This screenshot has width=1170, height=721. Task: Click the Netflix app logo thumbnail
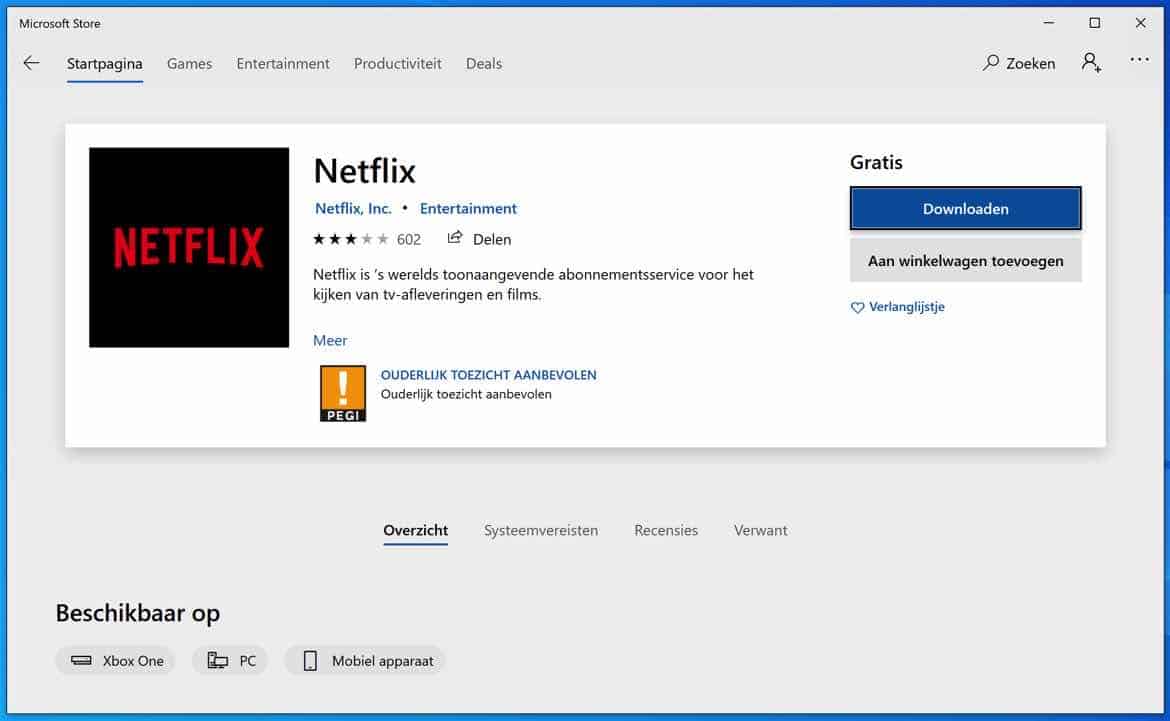189,248
